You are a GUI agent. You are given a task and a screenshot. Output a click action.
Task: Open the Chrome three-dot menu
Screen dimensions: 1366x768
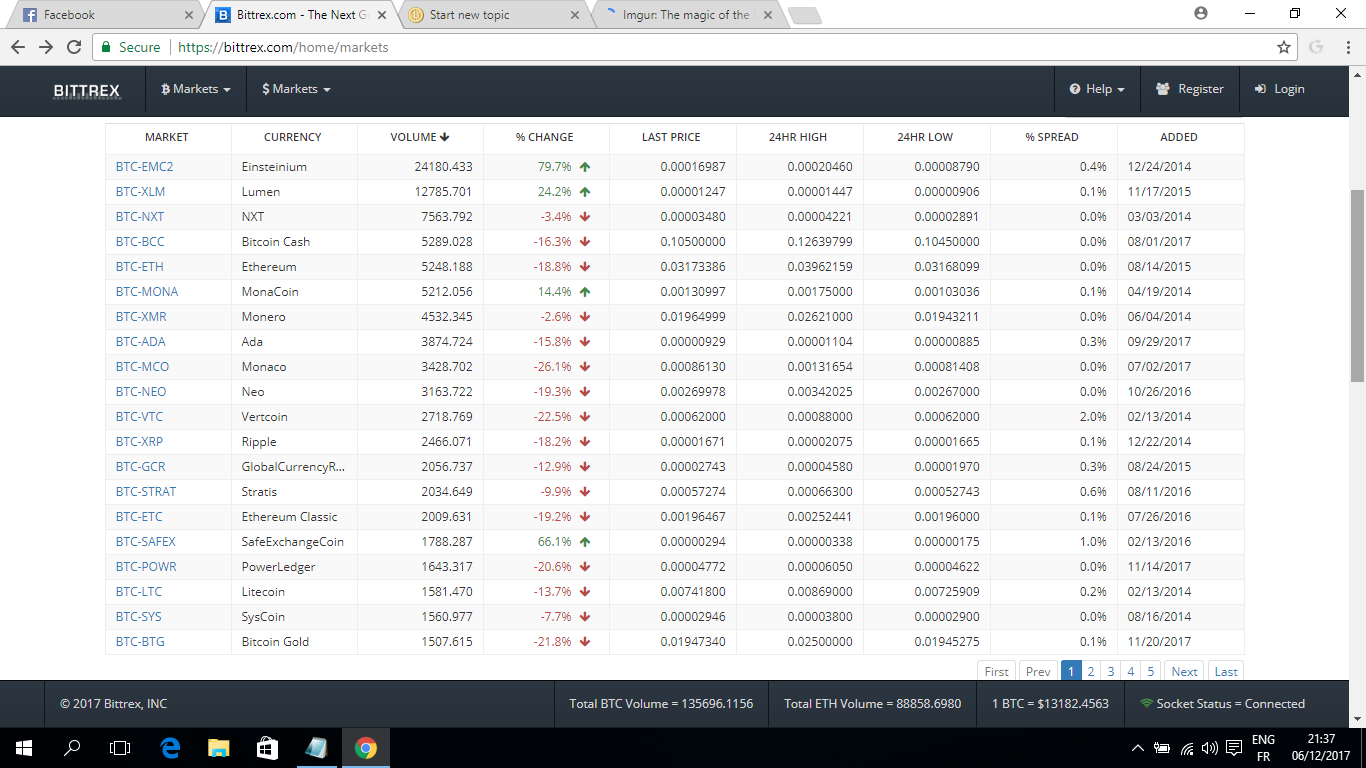[x=1347, y=47]
